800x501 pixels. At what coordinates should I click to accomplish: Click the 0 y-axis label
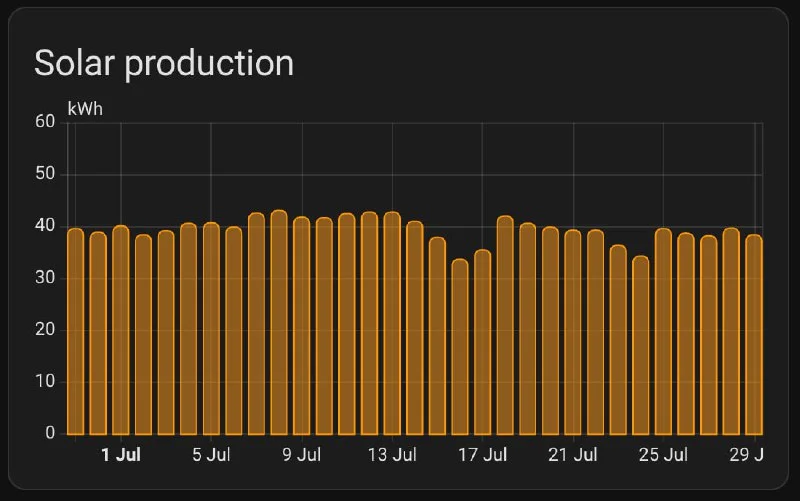[49, 433]
